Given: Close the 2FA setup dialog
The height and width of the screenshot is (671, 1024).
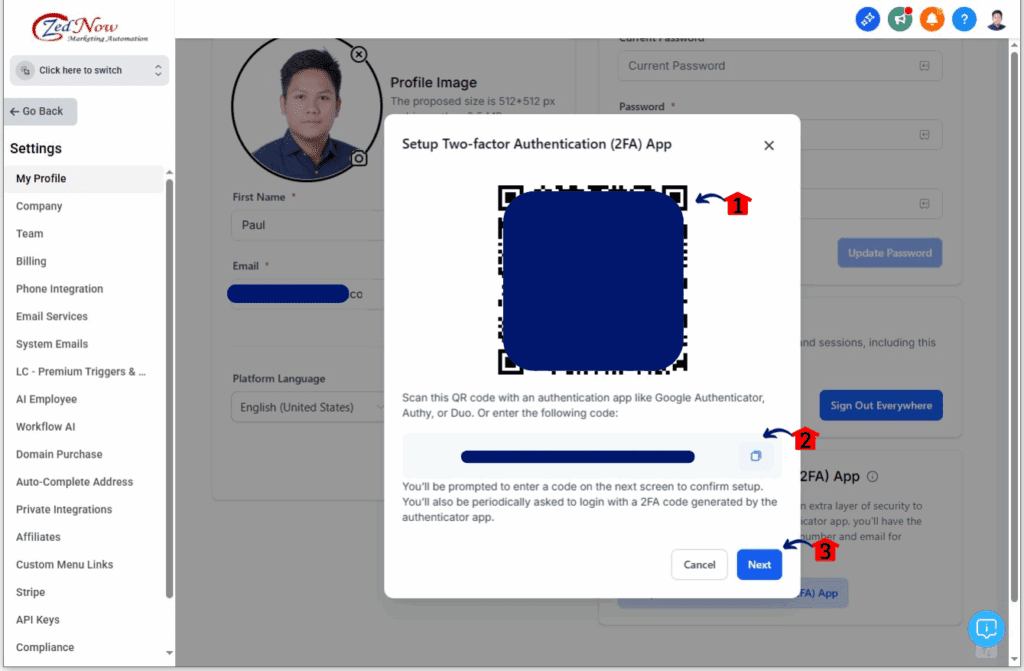Looking at the screenshot, I should pos(769,145).
